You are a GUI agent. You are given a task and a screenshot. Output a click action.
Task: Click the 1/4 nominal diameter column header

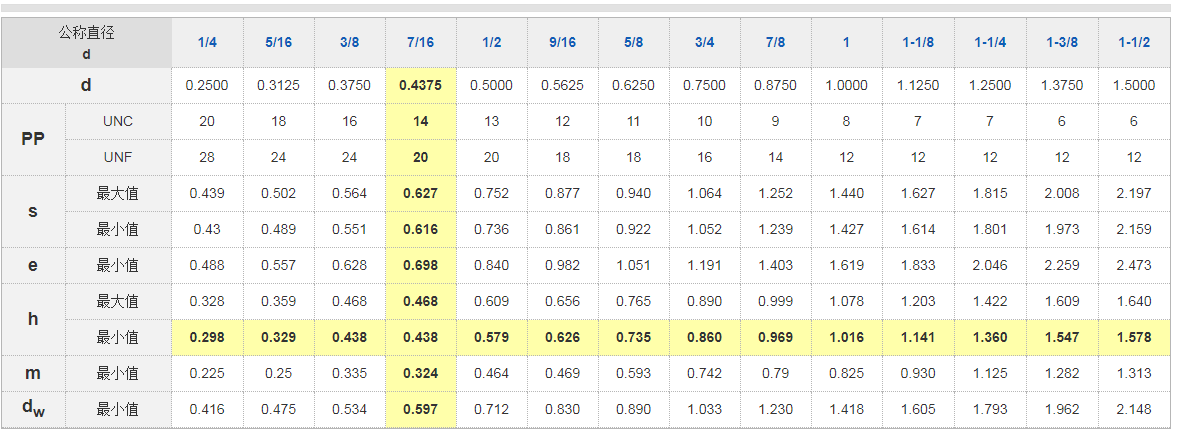click(x=207, y=42)
